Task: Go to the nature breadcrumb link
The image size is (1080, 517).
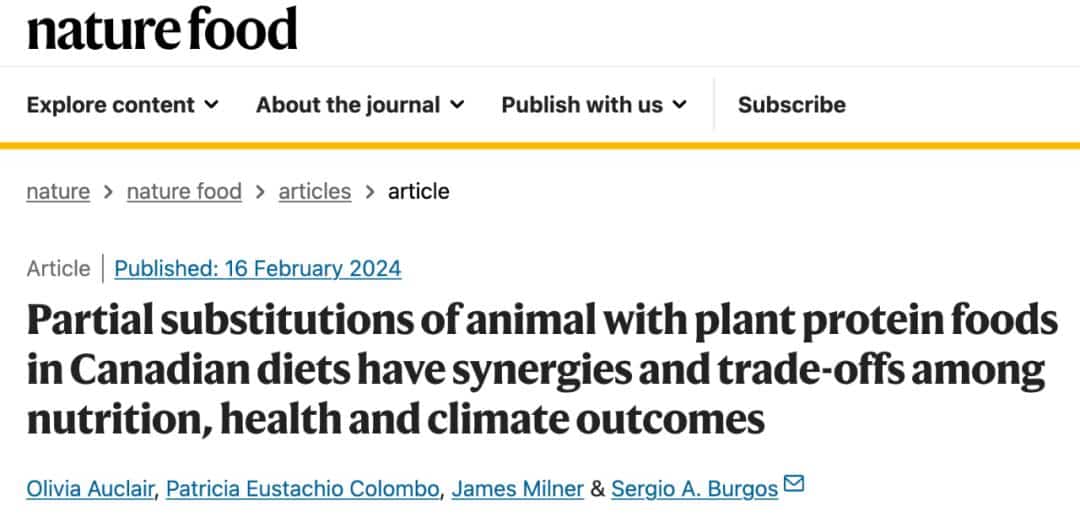Action: pos(58,191)
